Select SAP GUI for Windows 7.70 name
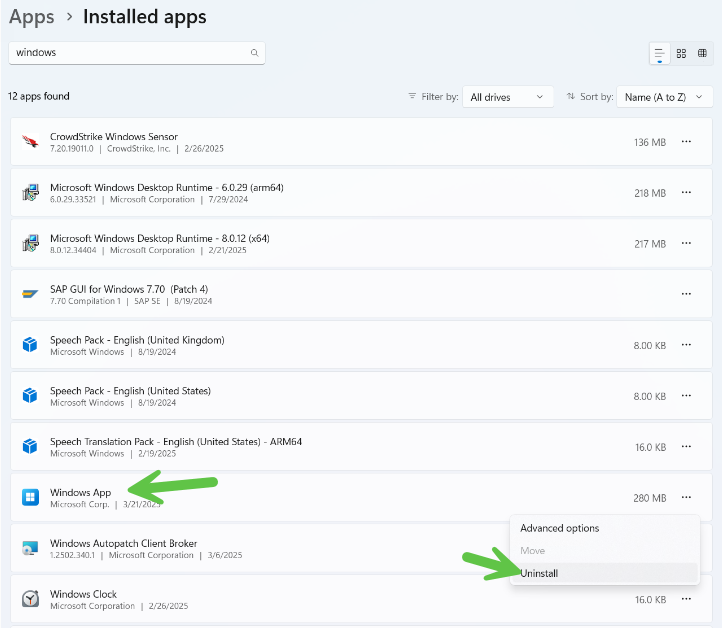The image size is (722, 628). pos(129,289)
